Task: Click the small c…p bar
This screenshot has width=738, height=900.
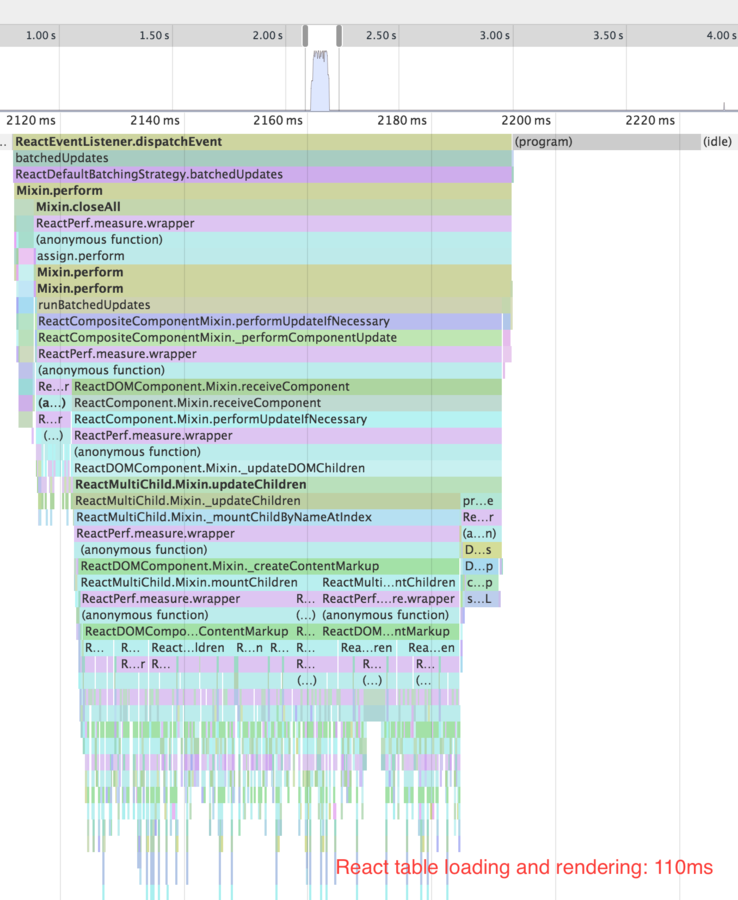Action: coord(480,583)
